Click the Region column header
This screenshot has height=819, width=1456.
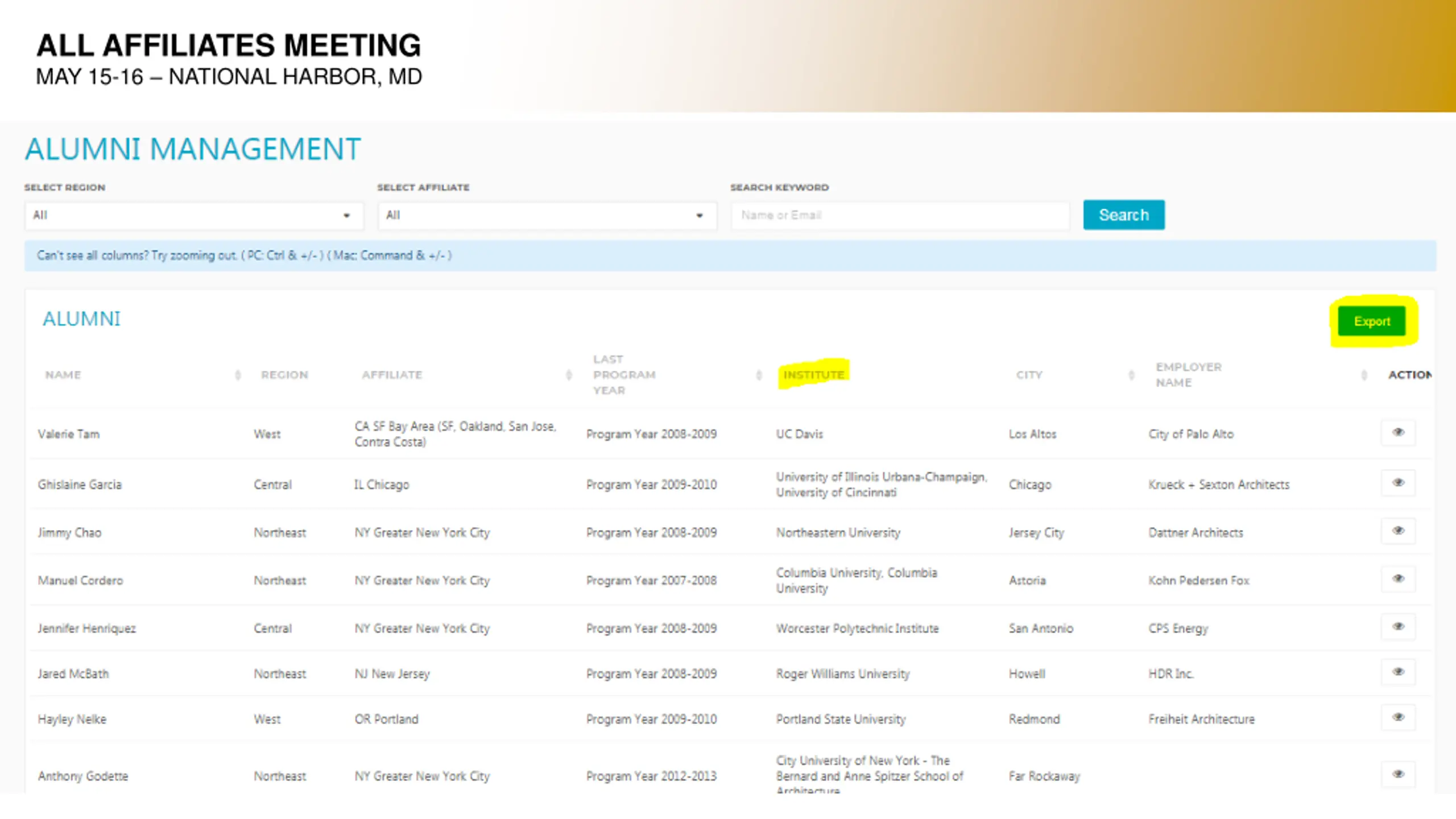click(284, 375)
